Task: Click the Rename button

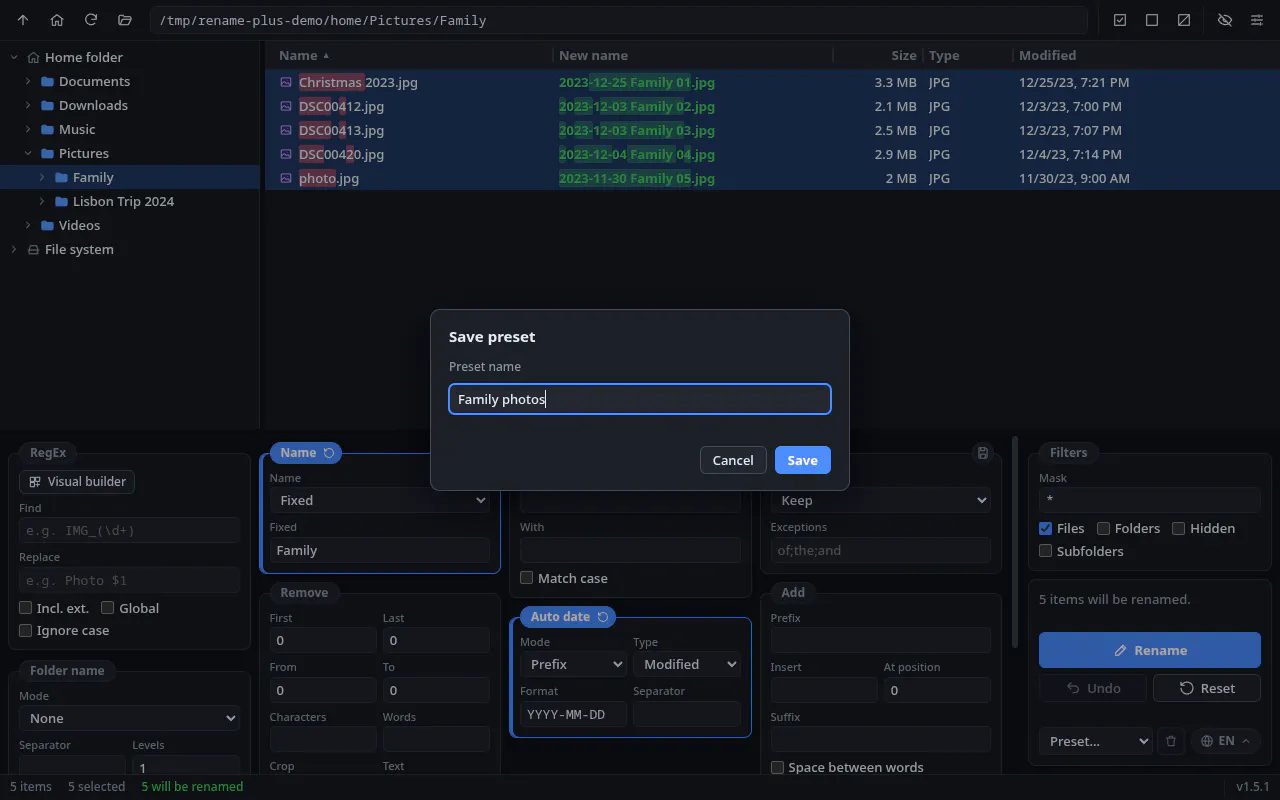Action: (x=1150, y=650)
